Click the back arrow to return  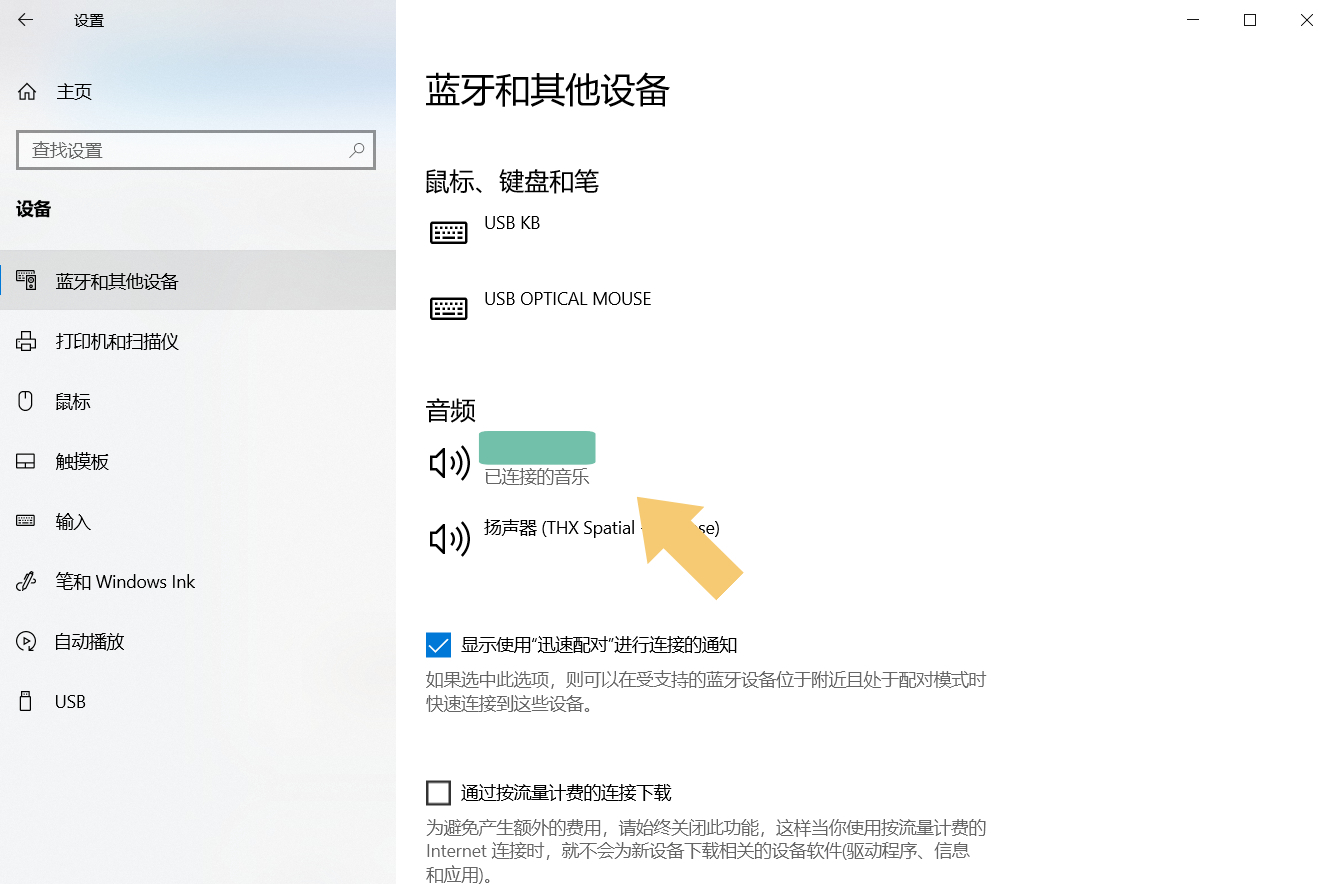click(x=23, y=19)
